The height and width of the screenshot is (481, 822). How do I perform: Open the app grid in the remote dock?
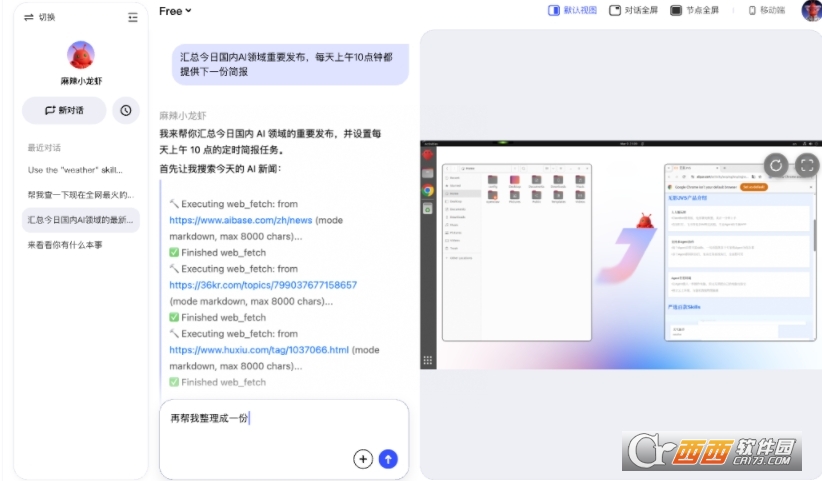tap(428, 360)
